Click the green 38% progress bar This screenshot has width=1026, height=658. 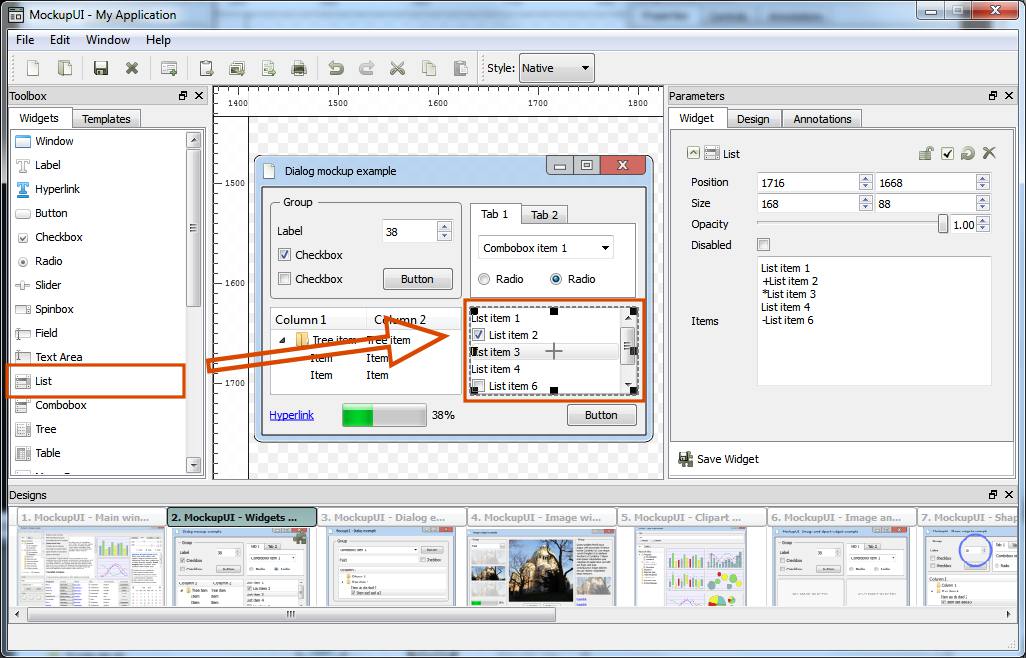click(384, 415)
